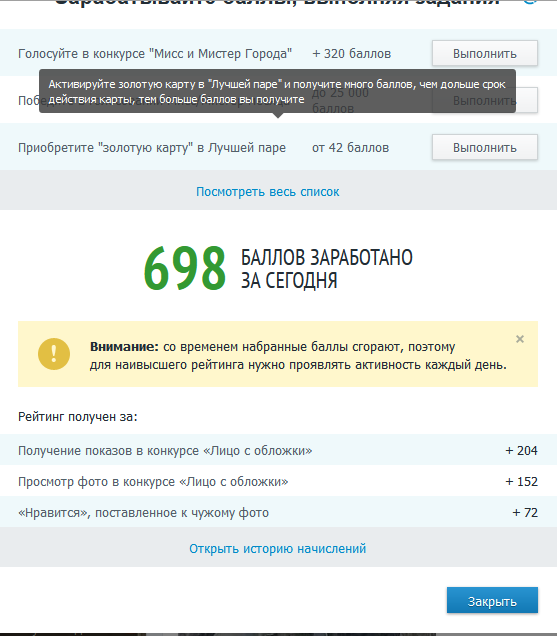Click the green 698 points number

pyautogui.click(x=185, y=269)
